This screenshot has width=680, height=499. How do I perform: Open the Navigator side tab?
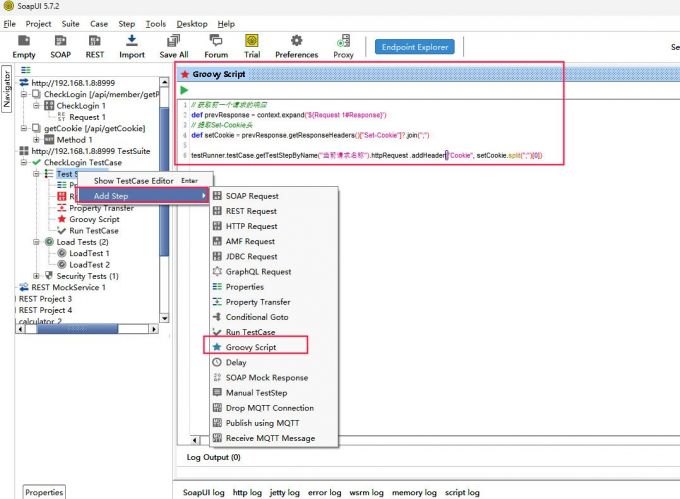pos(7,89)
